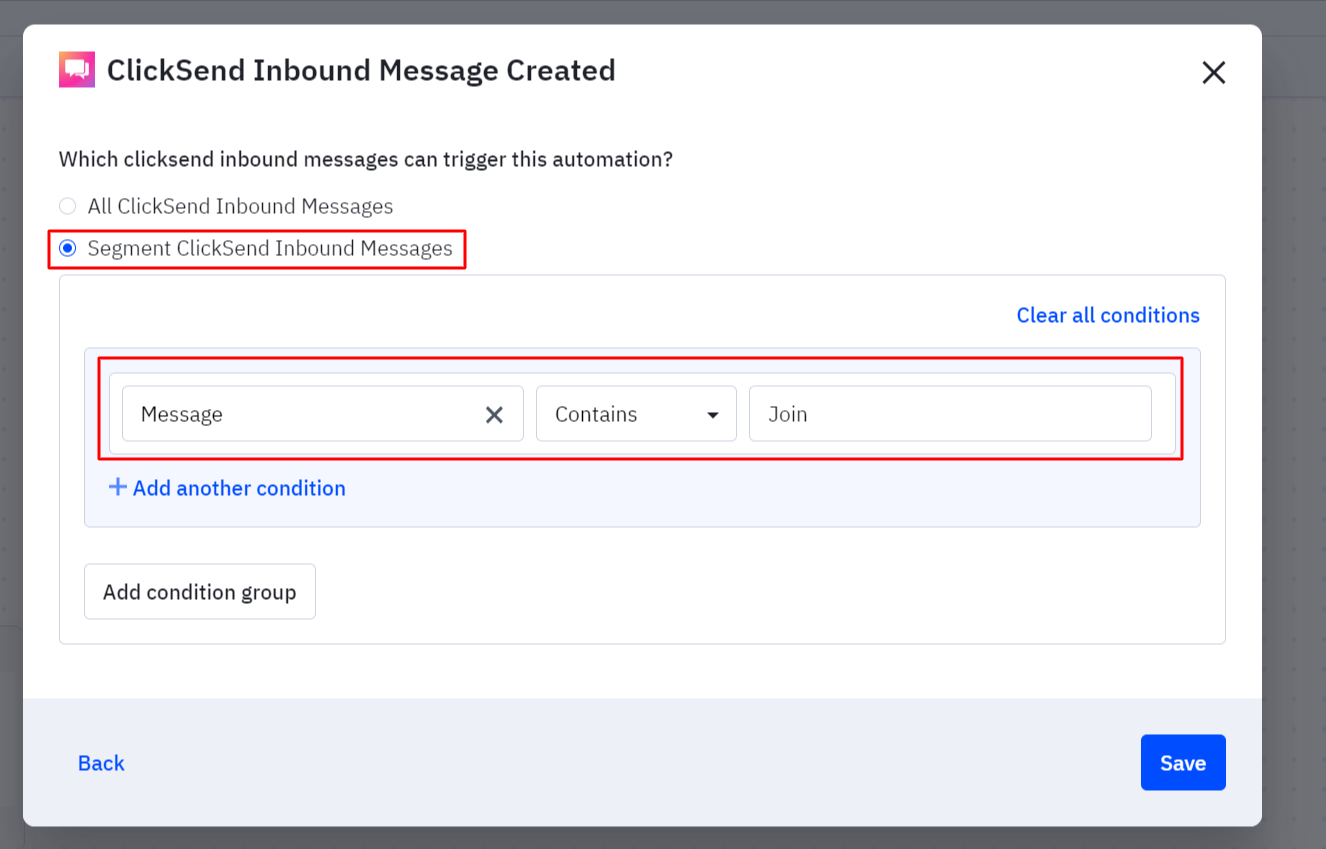Click the Add condition group button
The height and width of the screenshot is (849, 1326).
pos(200,592)
